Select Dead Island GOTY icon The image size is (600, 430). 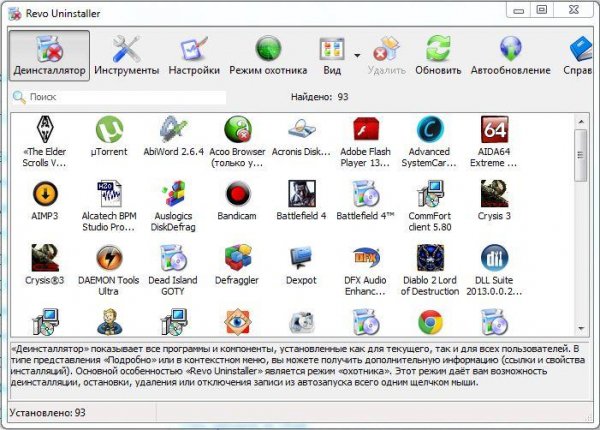tap(174, 258)
